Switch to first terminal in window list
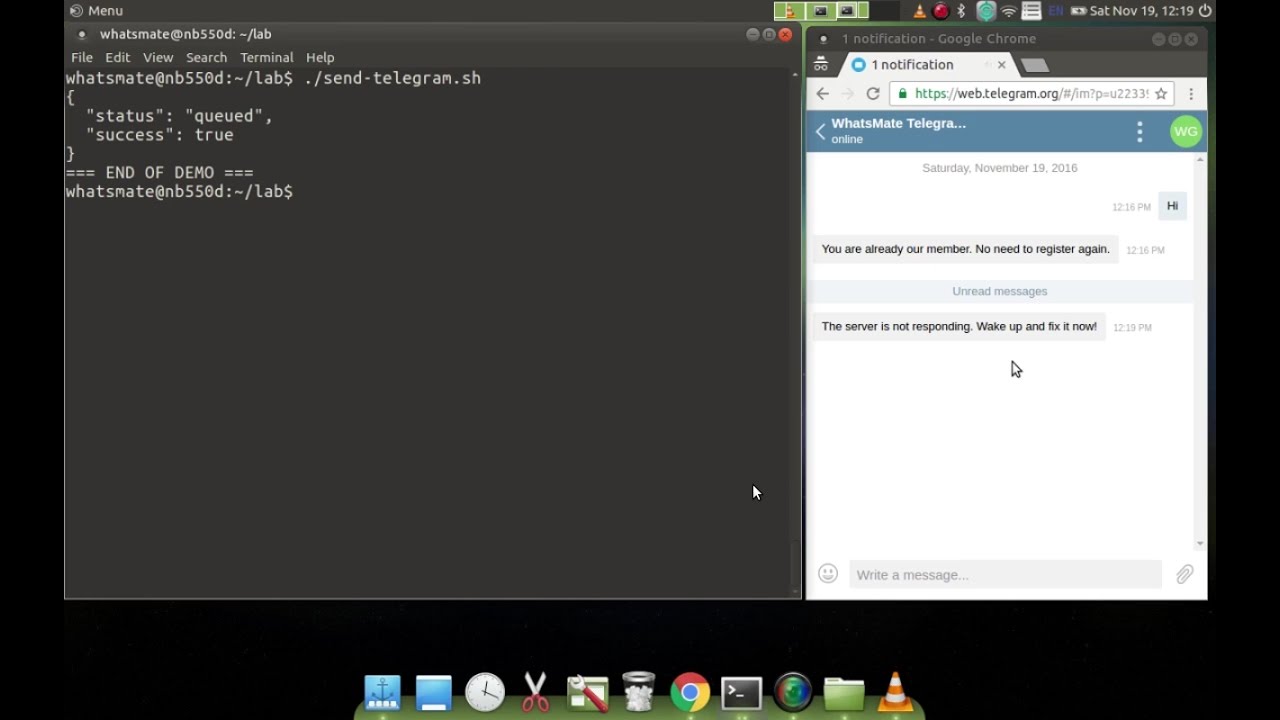The width and height of the screenshot is (1280, 720). pos(821,11)
